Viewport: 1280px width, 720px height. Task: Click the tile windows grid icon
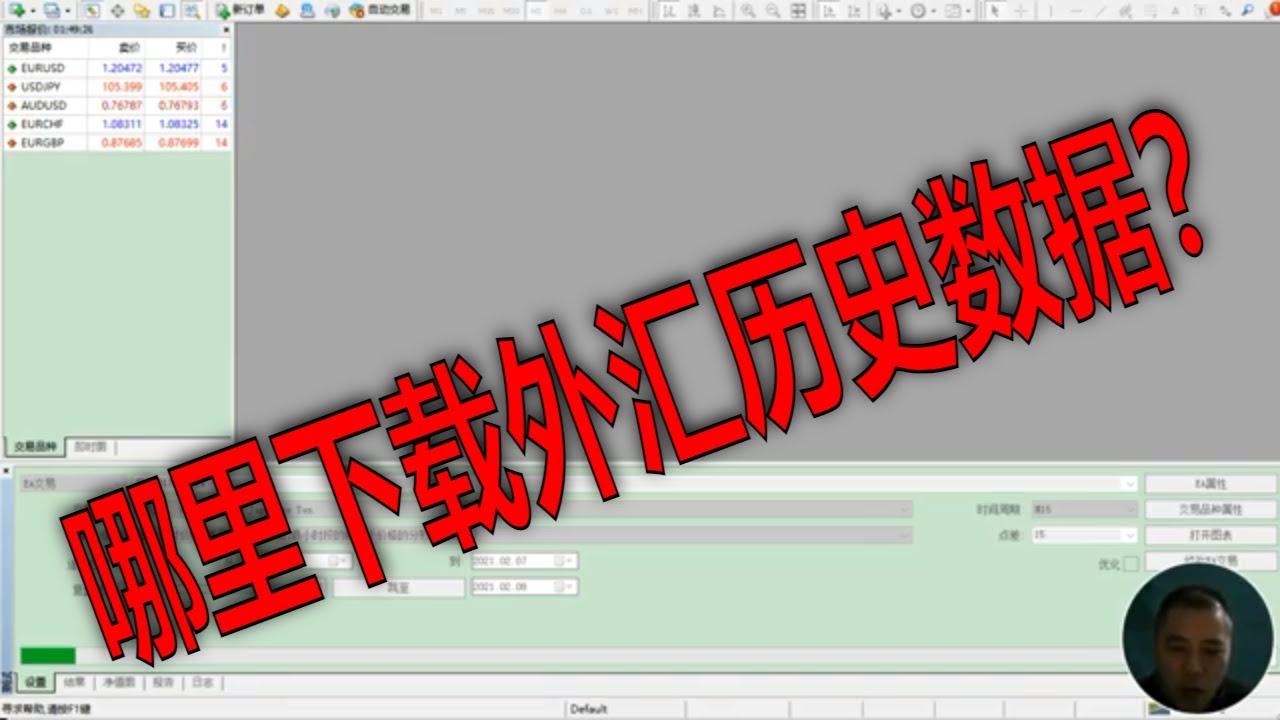[x=798, y=10]
